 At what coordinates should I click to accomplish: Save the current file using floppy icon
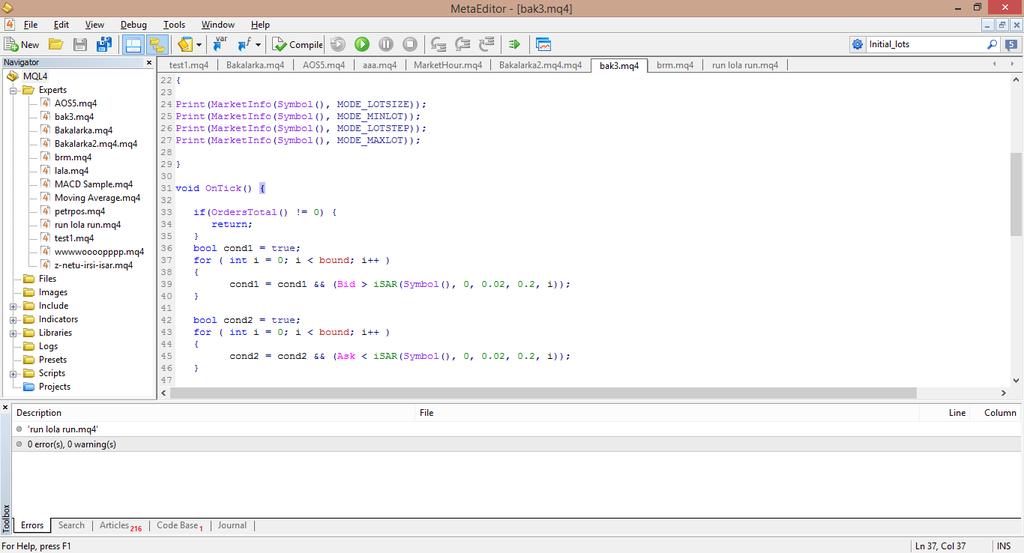(x=80, y=44)
